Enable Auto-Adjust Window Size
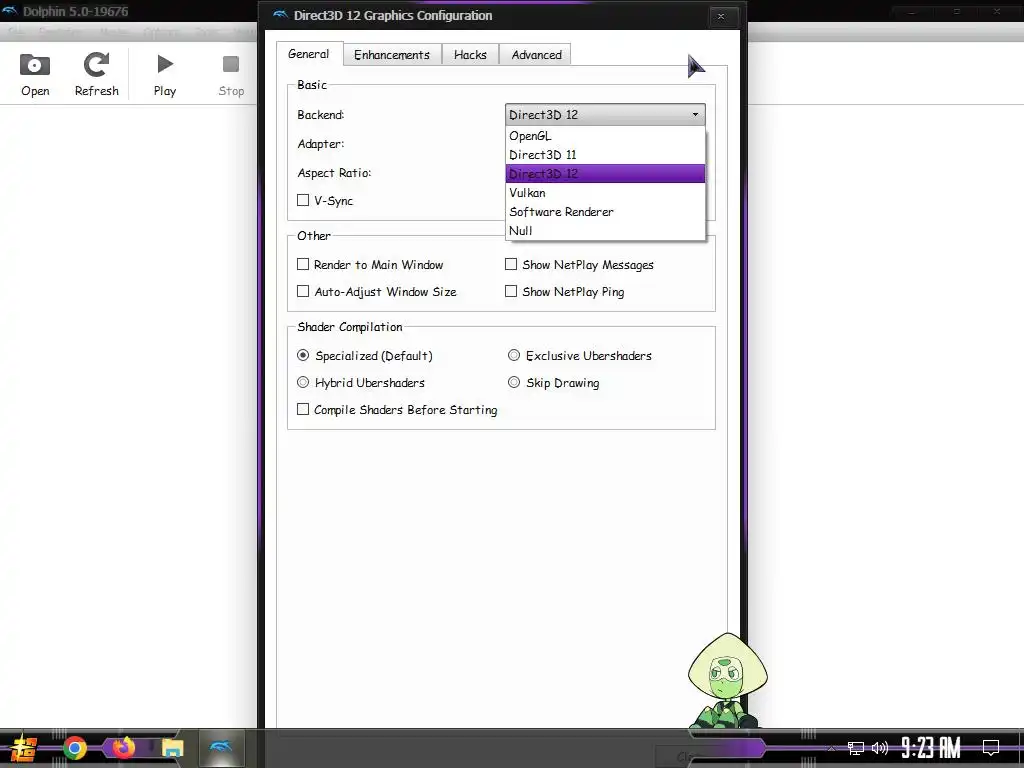 pos(303,291)
